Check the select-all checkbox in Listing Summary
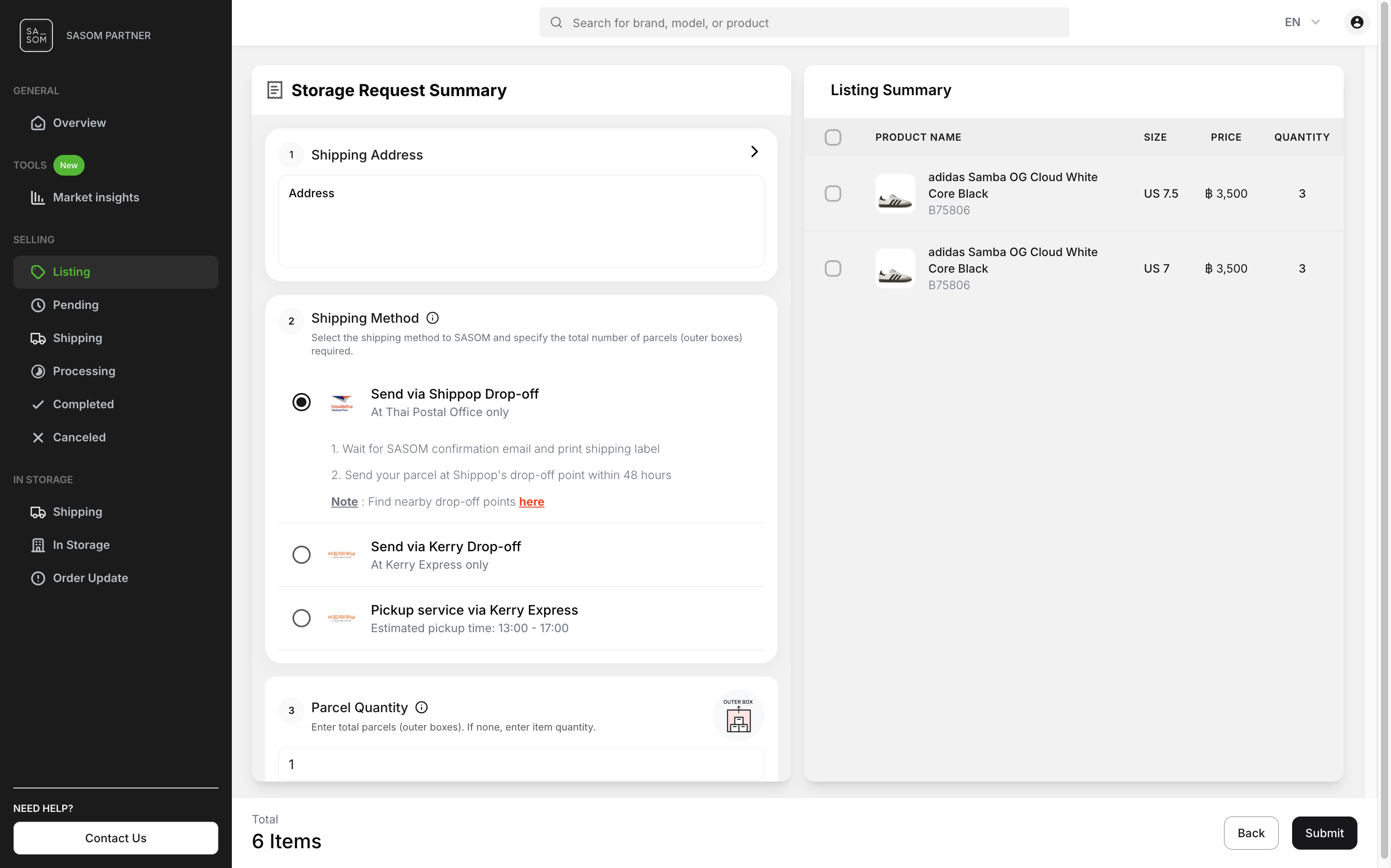Image resolution: width=1391 pixels, height=868 pixels. pyautogui.click(x=833, y=137)
